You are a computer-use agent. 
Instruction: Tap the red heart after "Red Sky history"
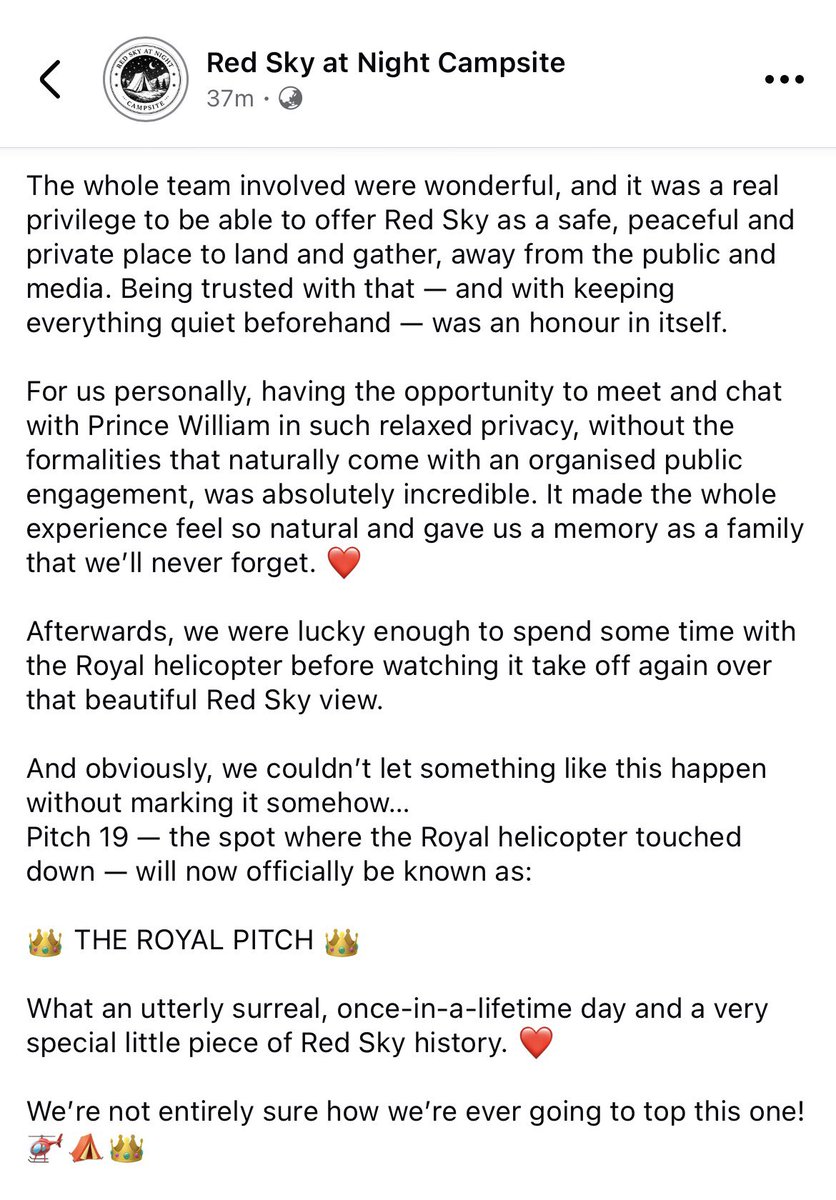(537, 1045)
